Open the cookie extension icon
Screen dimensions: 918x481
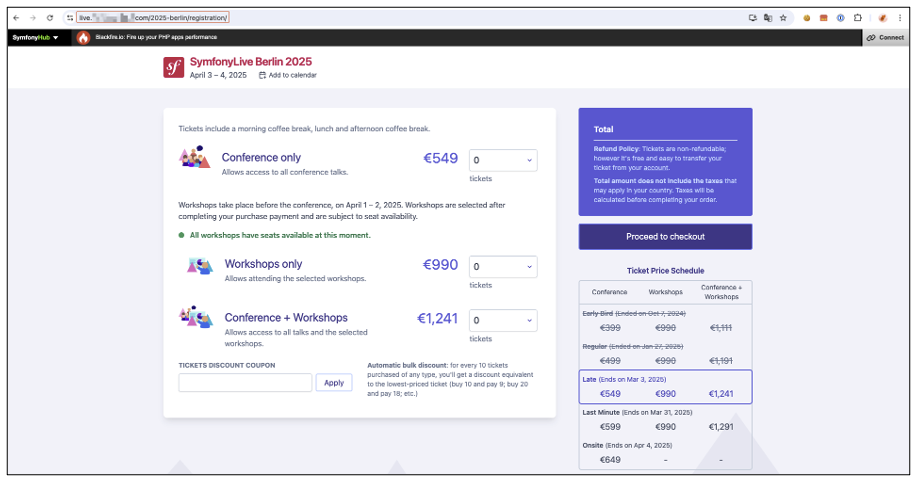tap(807, 18)
